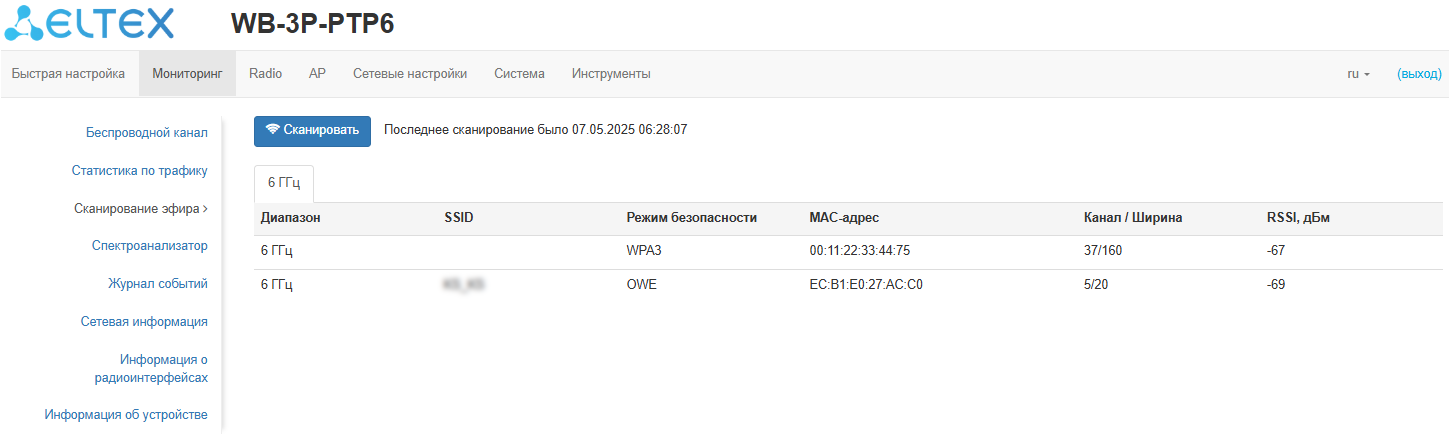Click the Сканировать scan button
Screen dimensions: 1449x442
coord(312,130)
